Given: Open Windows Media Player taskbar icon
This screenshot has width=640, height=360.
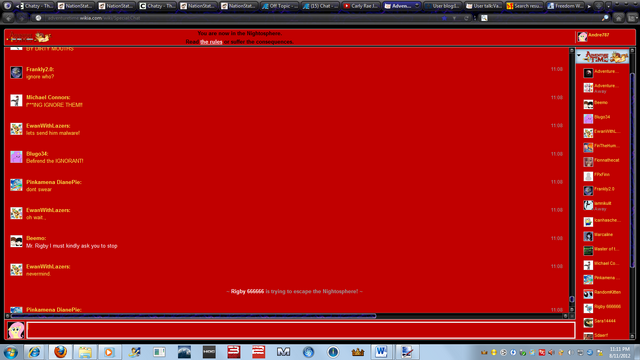Looking at the screenshot, I should tap(109, 352).
